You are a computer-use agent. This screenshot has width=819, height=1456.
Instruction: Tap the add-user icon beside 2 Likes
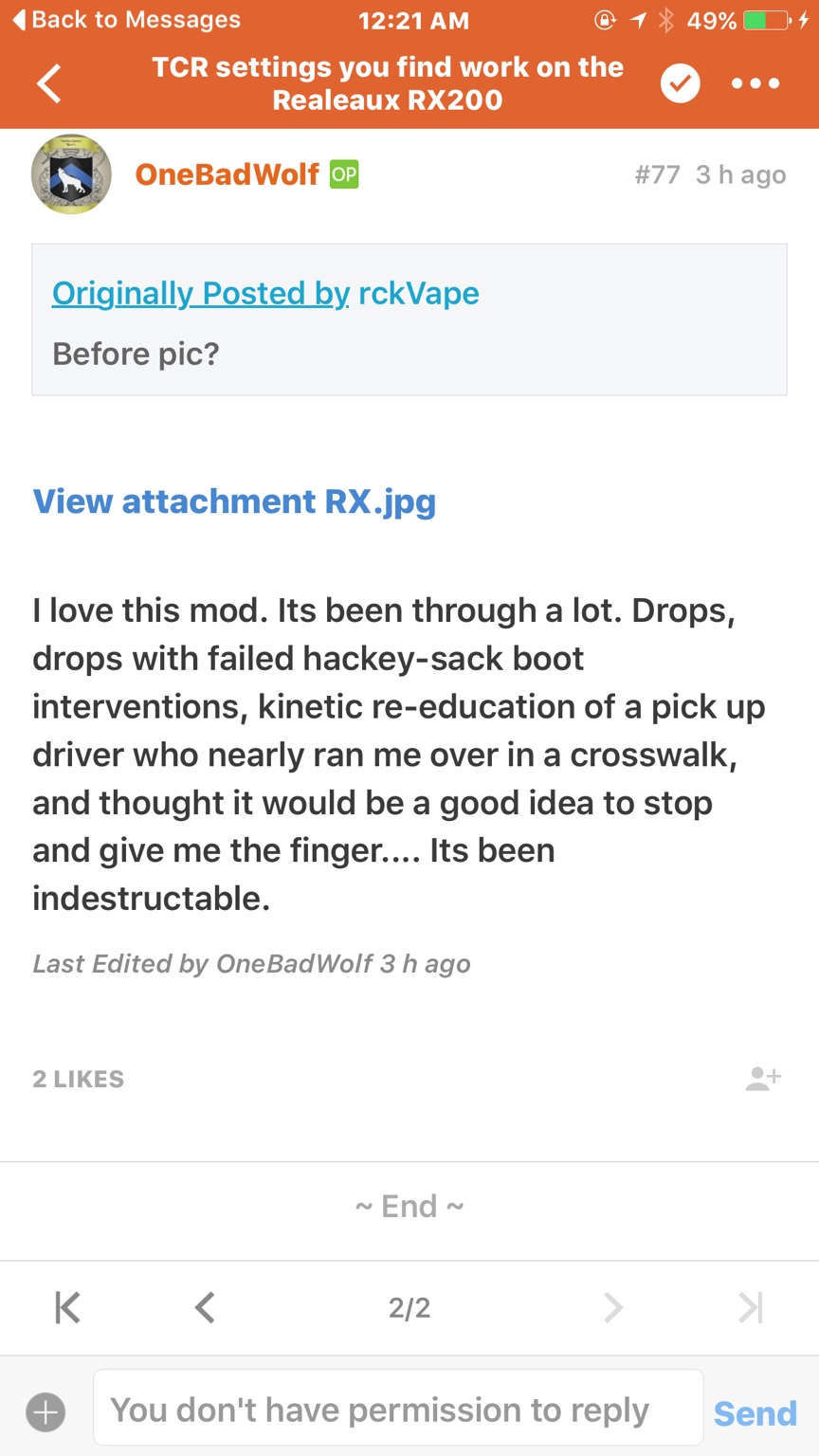click(x=763, y=1078)
